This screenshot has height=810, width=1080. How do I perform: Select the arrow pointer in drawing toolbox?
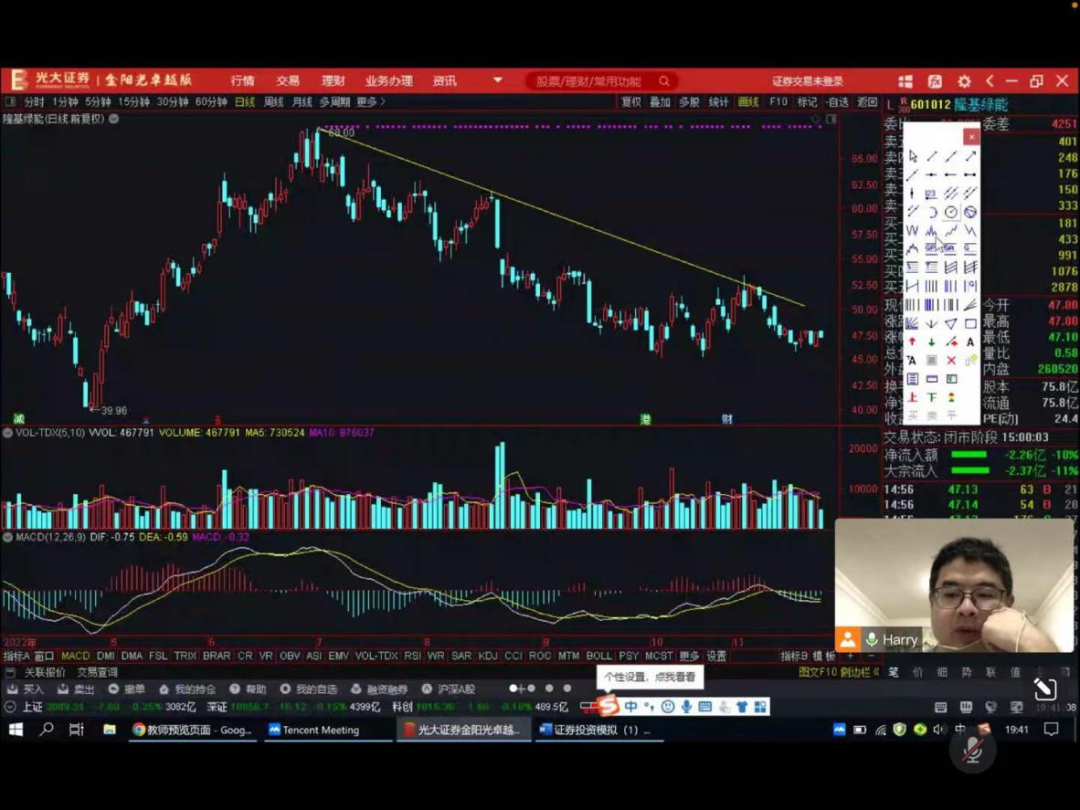912,156
